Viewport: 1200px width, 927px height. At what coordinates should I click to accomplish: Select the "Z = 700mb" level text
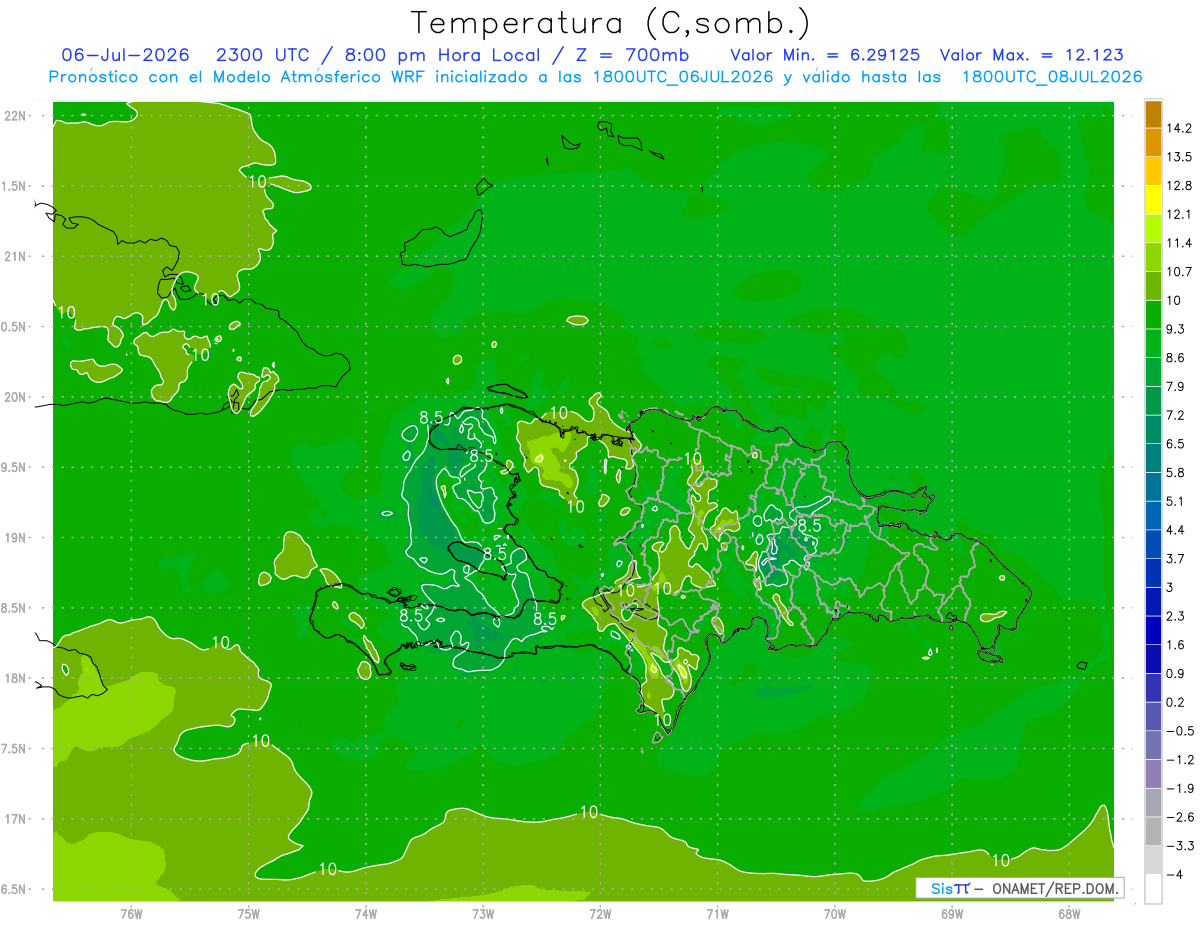coord(634,55)
